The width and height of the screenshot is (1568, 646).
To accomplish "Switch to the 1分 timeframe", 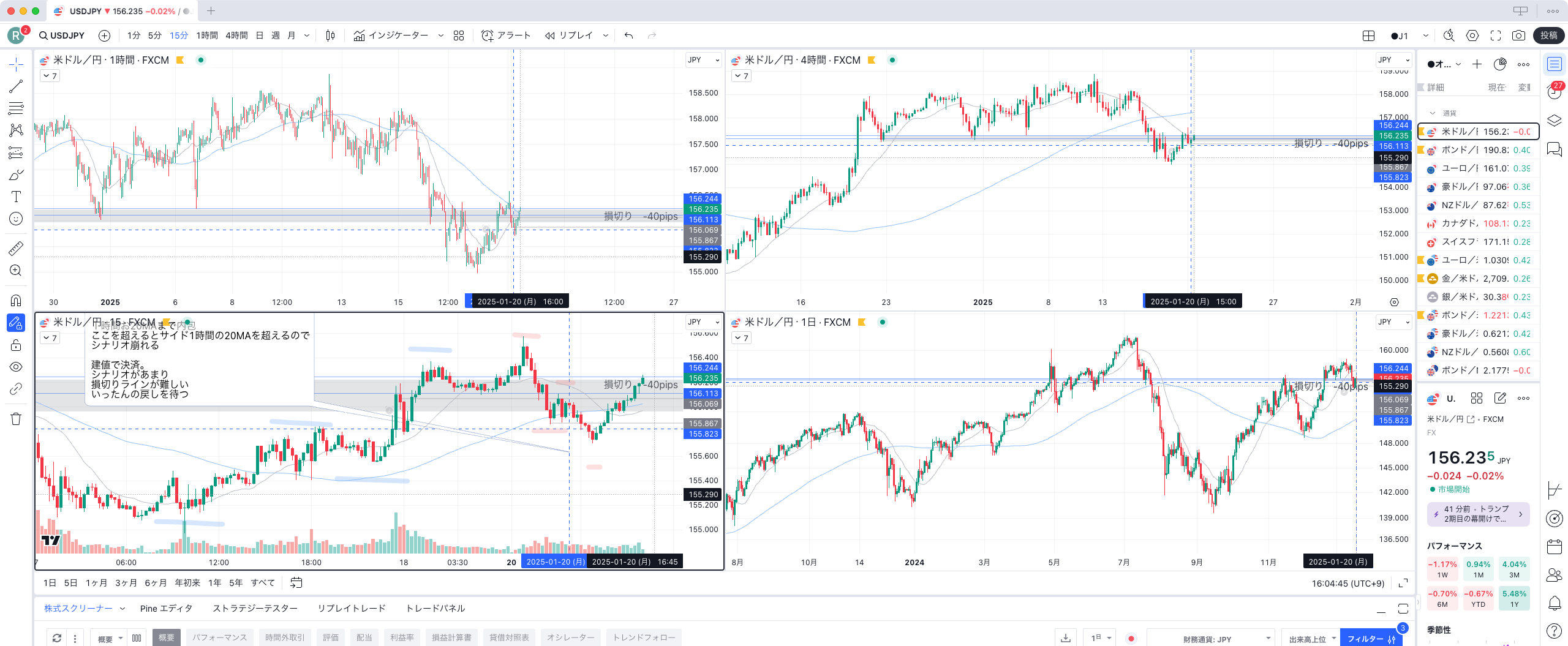I will [x=134, y=36].
